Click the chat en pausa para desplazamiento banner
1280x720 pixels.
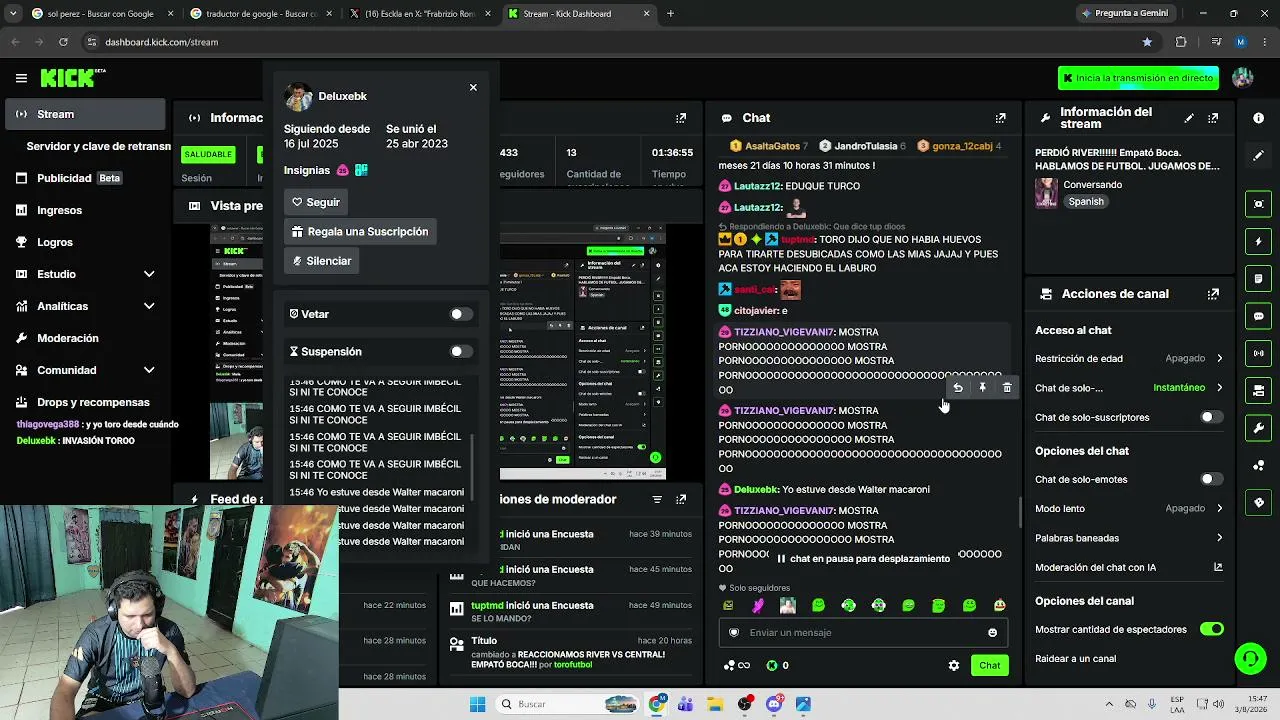863,559
